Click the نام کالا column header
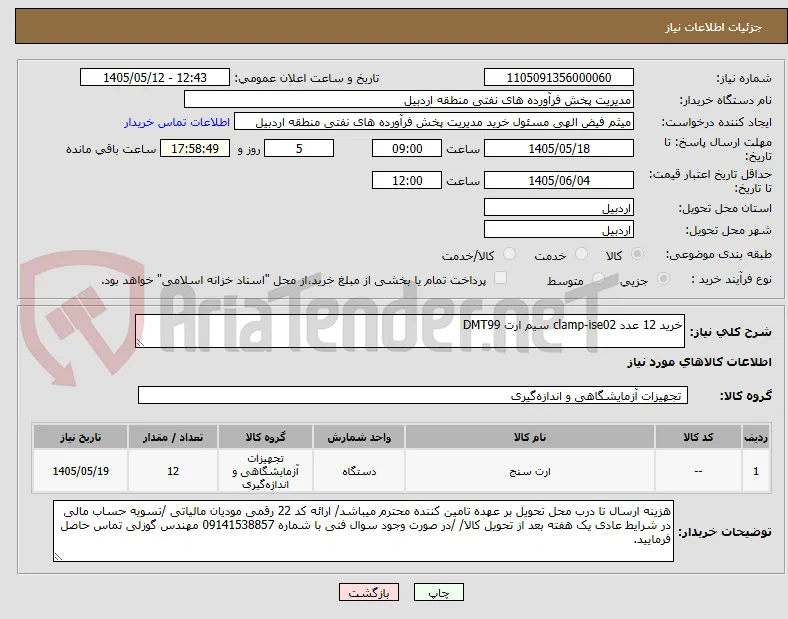Viewport: 788px width, 619px height. click(530, 437)
